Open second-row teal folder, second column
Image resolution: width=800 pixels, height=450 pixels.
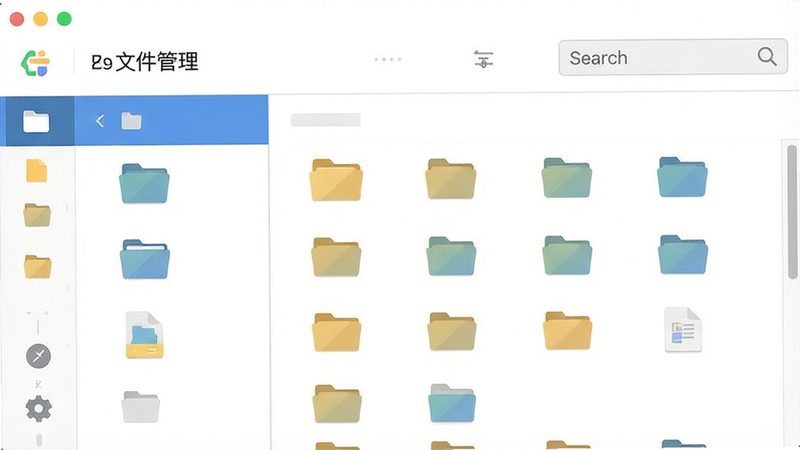tap(452, 256)
